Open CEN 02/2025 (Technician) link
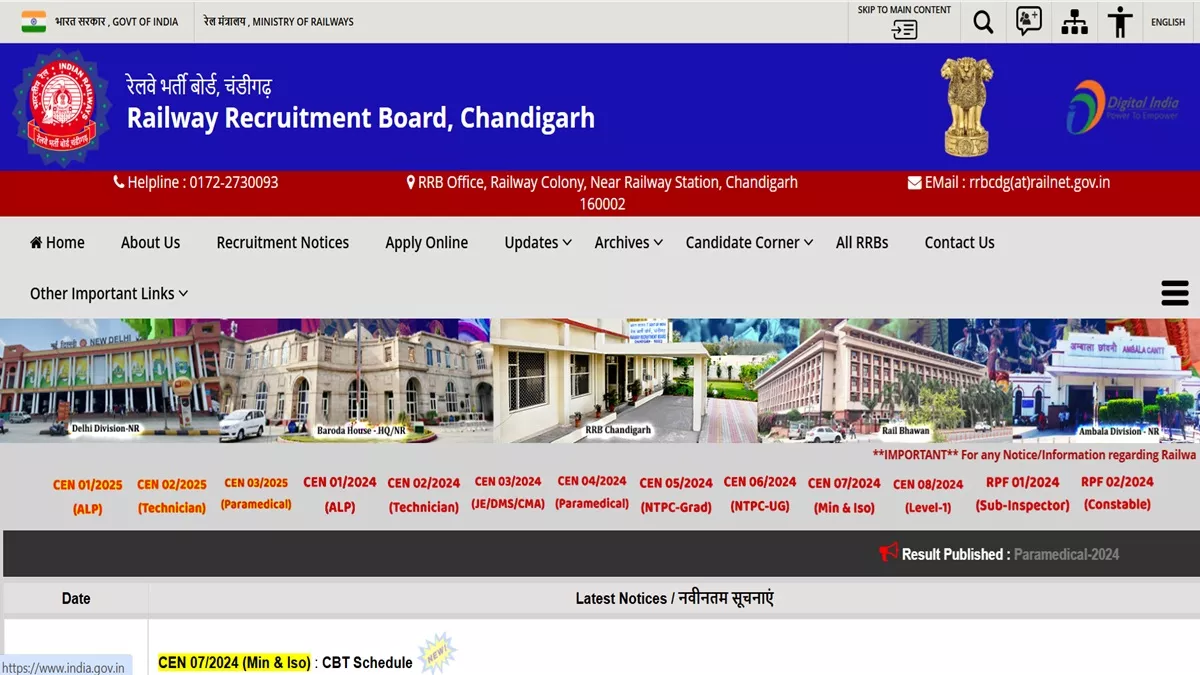Screen dimensions: 1200x675 click(x=172, y=496)
